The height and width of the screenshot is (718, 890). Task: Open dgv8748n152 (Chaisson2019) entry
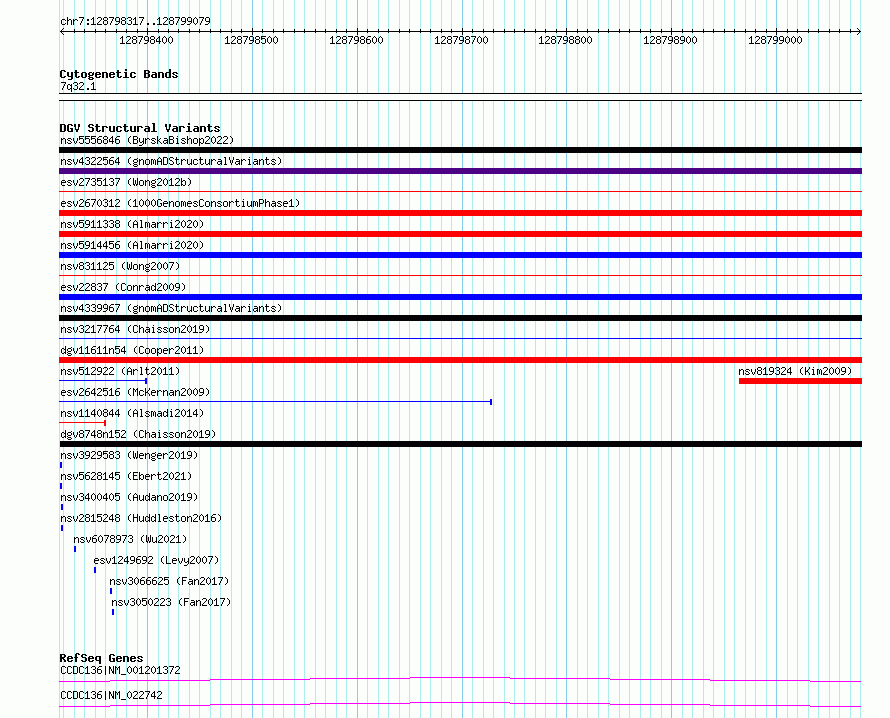coord(138,434)
